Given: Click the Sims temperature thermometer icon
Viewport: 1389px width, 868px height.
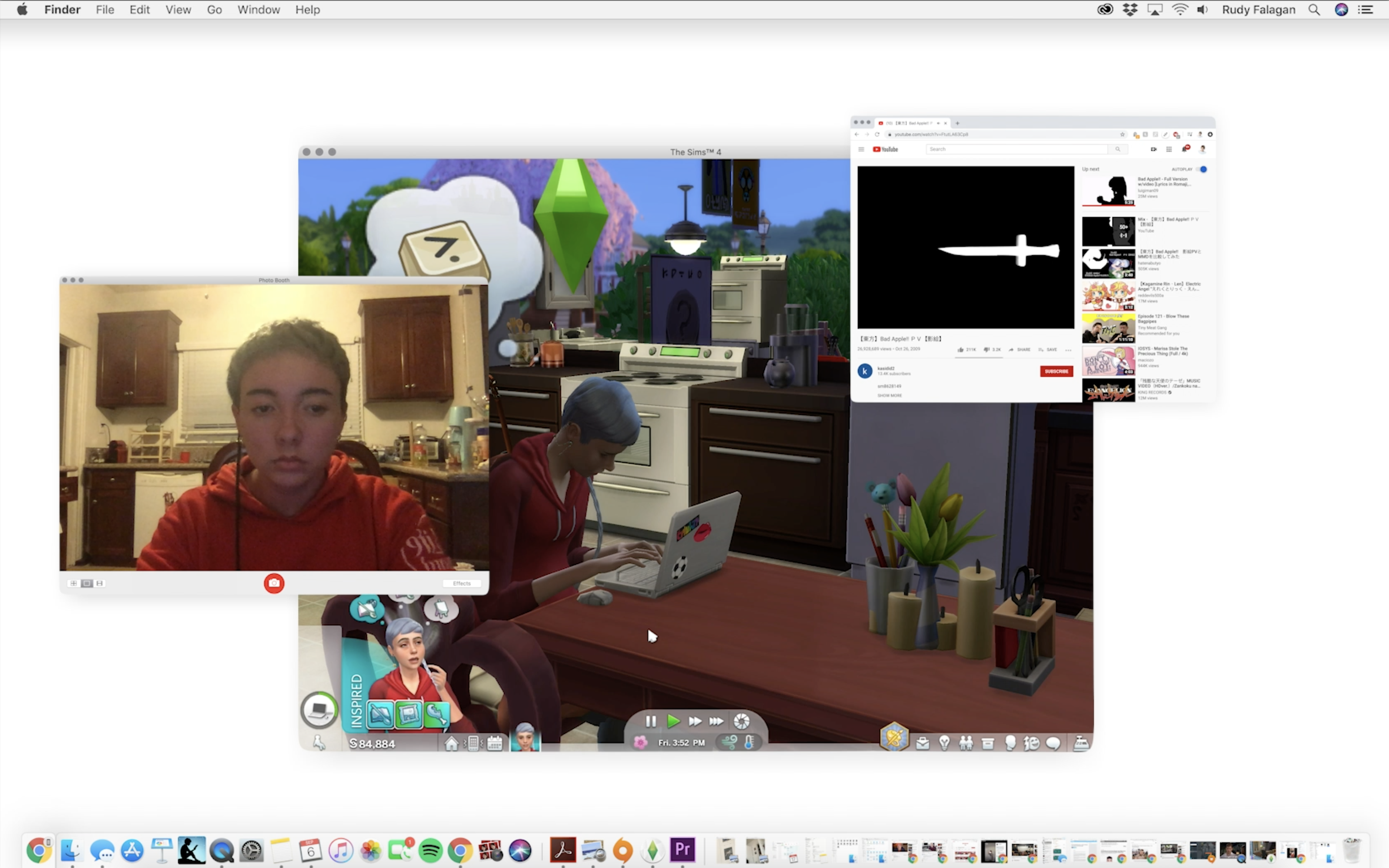Looking at the screenshot, I should [749, 742].
